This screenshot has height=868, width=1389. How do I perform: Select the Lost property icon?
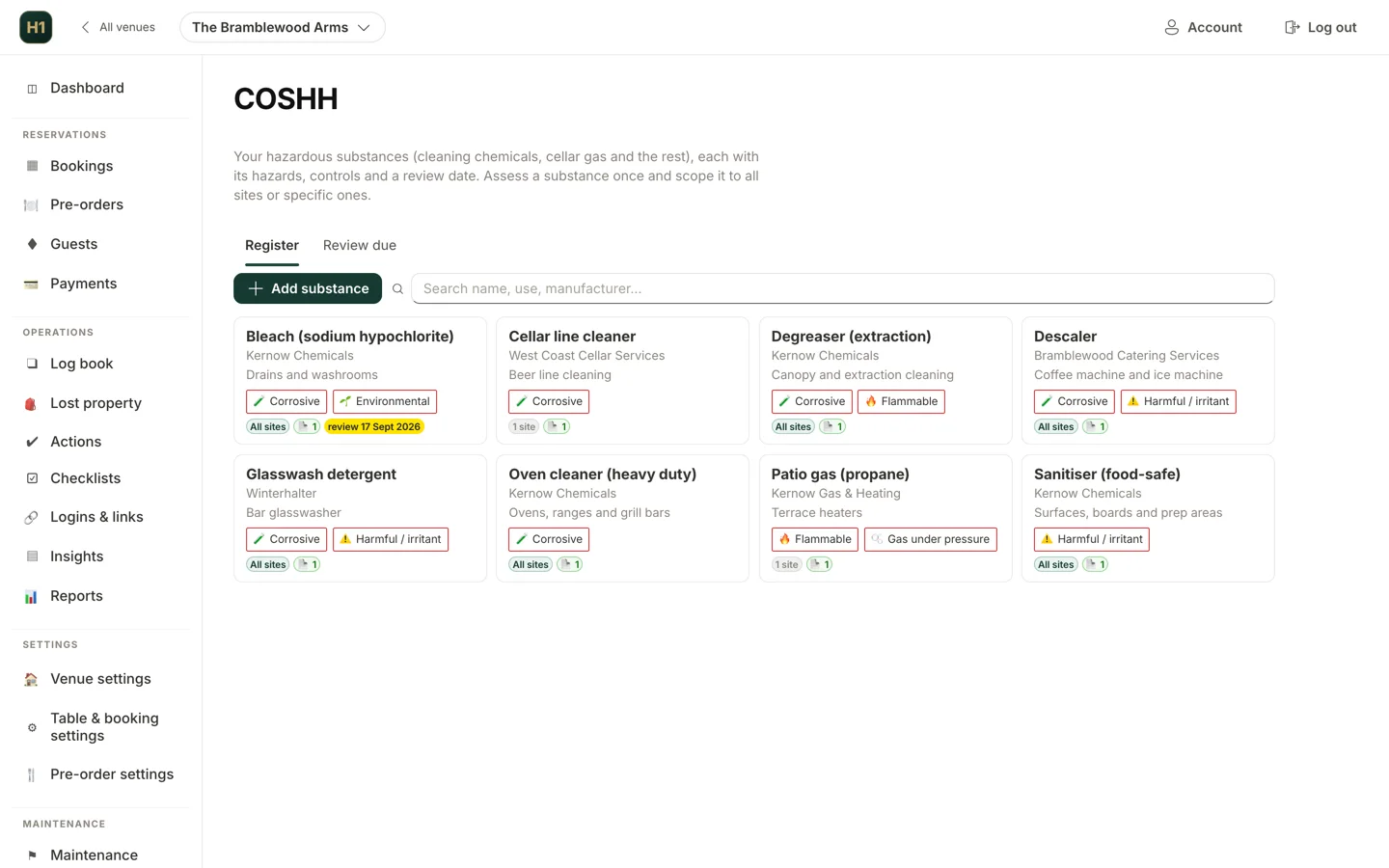click(32, 403)
